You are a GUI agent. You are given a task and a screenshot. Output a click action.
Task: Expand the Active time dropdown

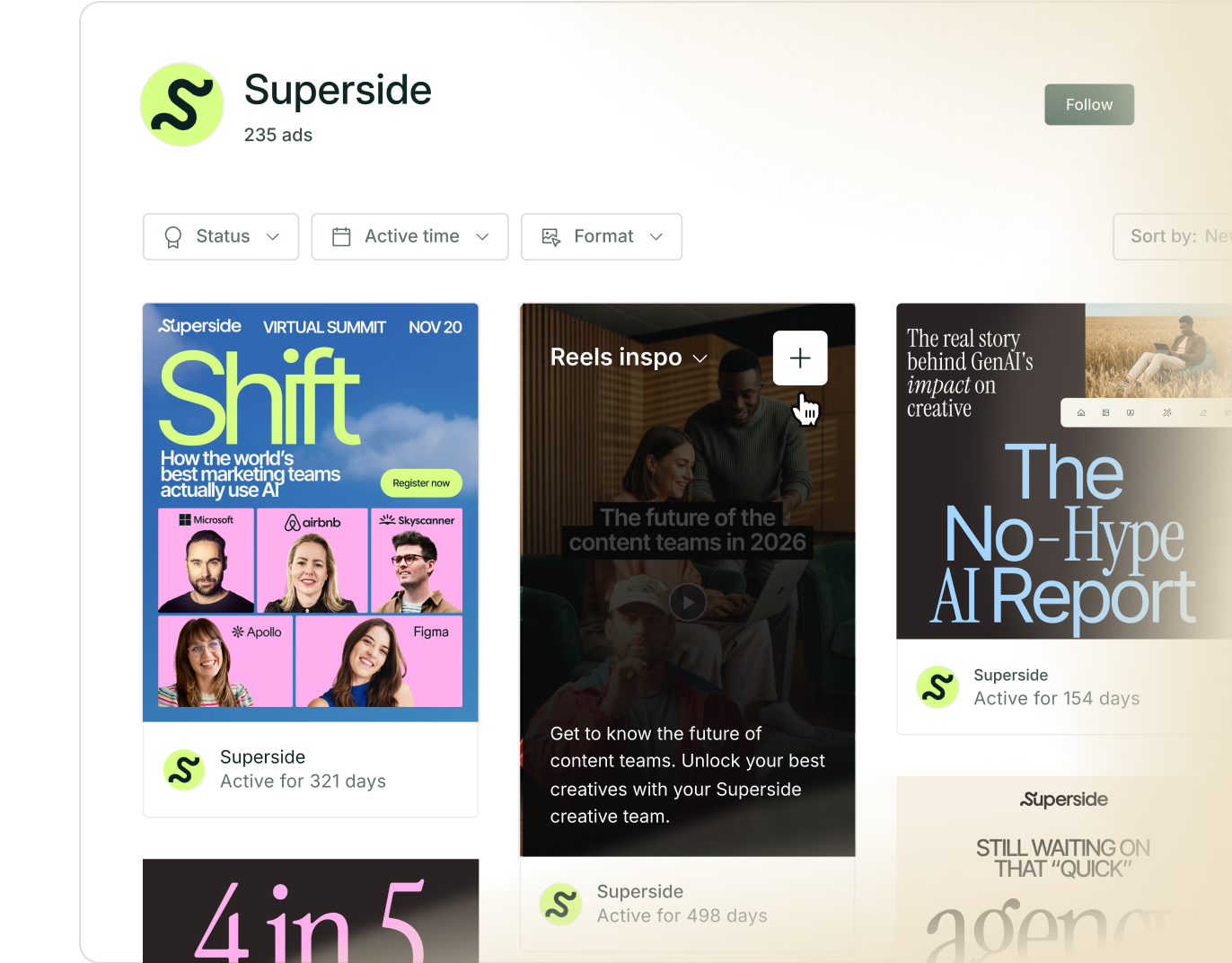click(x=410, y=237)
